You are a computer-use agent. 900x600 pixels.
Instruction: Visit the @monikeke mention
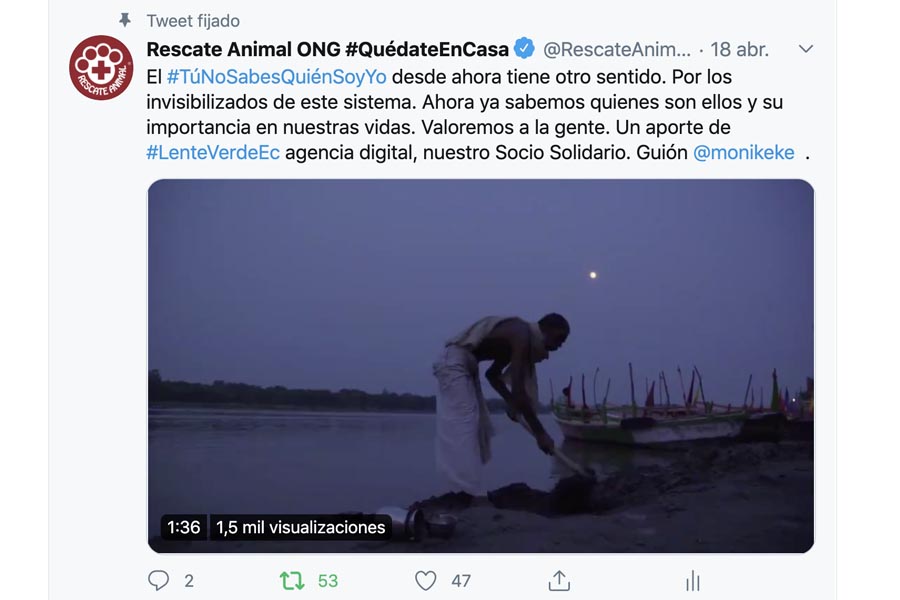[x=744, y=152]
